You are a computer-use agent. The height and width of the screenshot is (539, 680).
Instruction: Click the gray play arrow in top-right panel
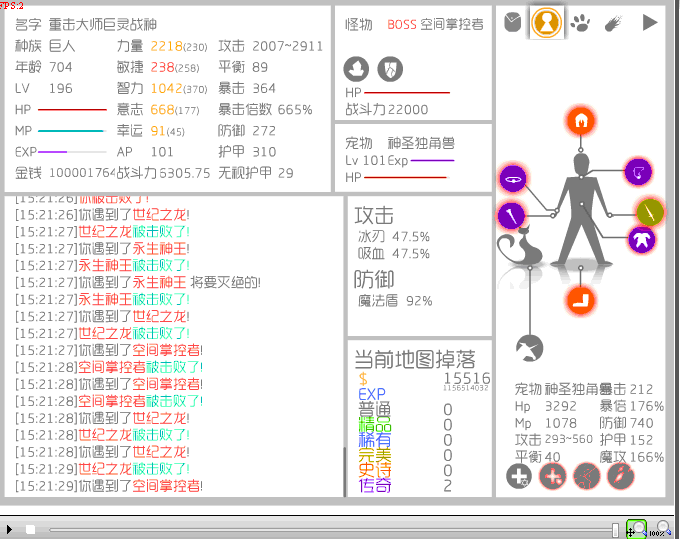pyautogui.click(x=649, y=23)
